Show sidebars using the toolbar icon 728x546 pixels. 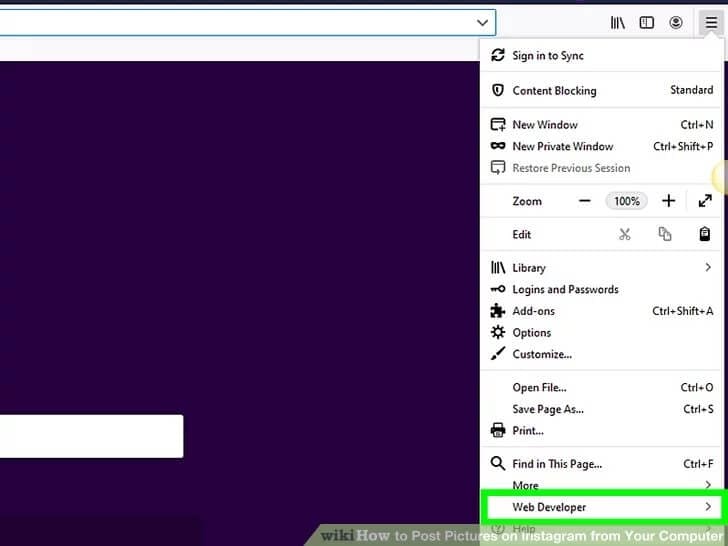646,22
